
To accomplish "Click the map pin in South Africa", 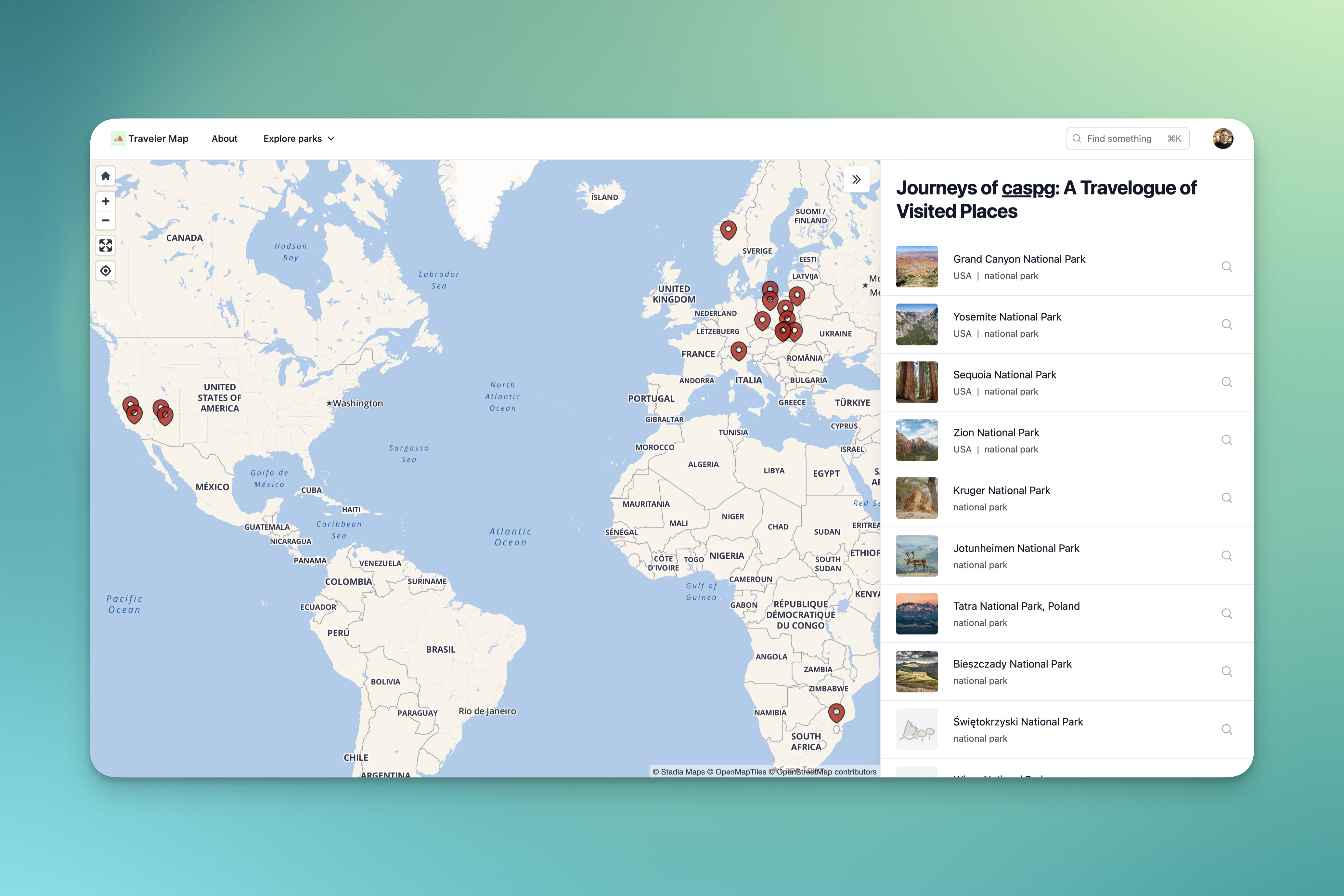I will point(836,713).
